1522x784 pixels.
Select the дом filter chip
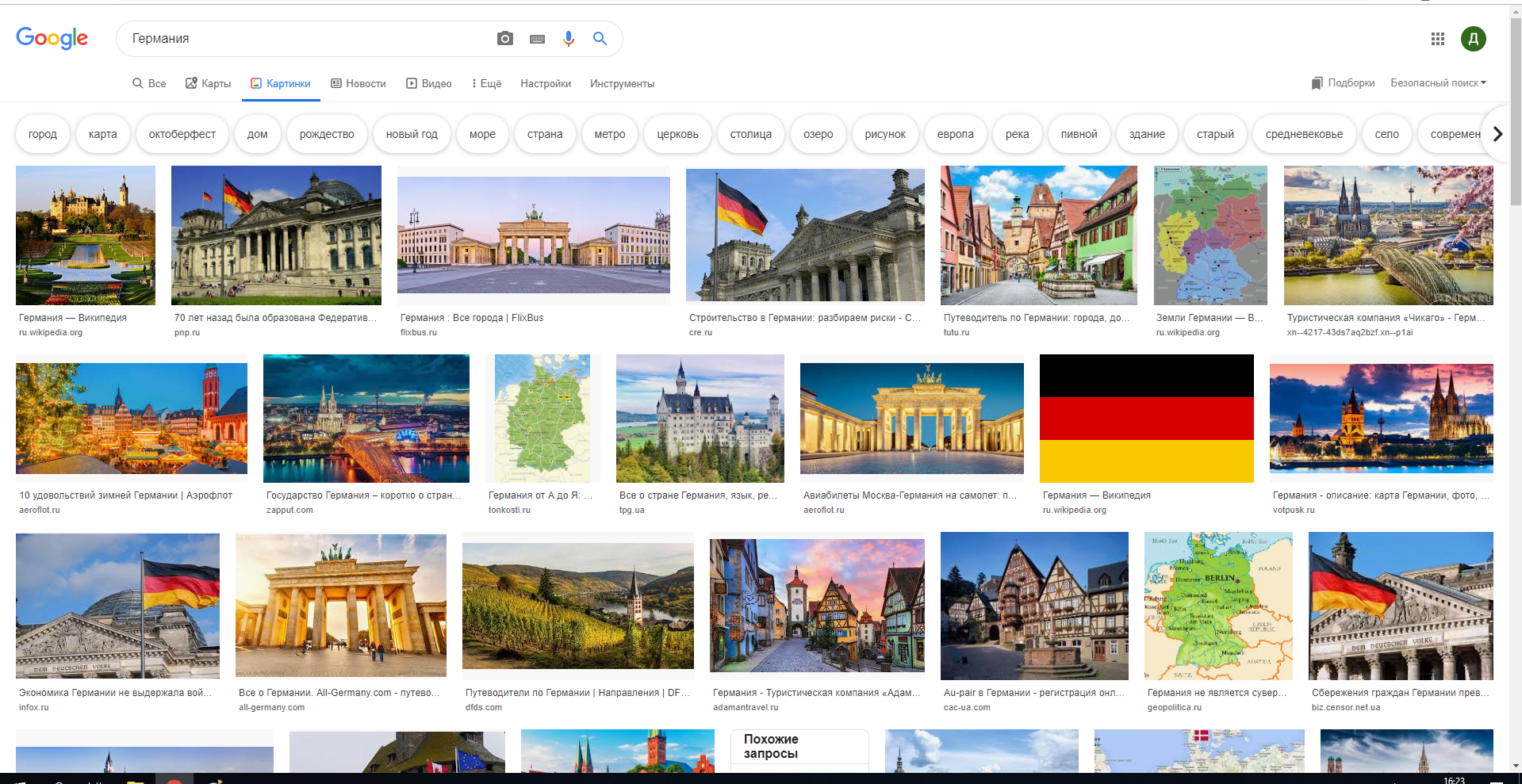(258, 134)
